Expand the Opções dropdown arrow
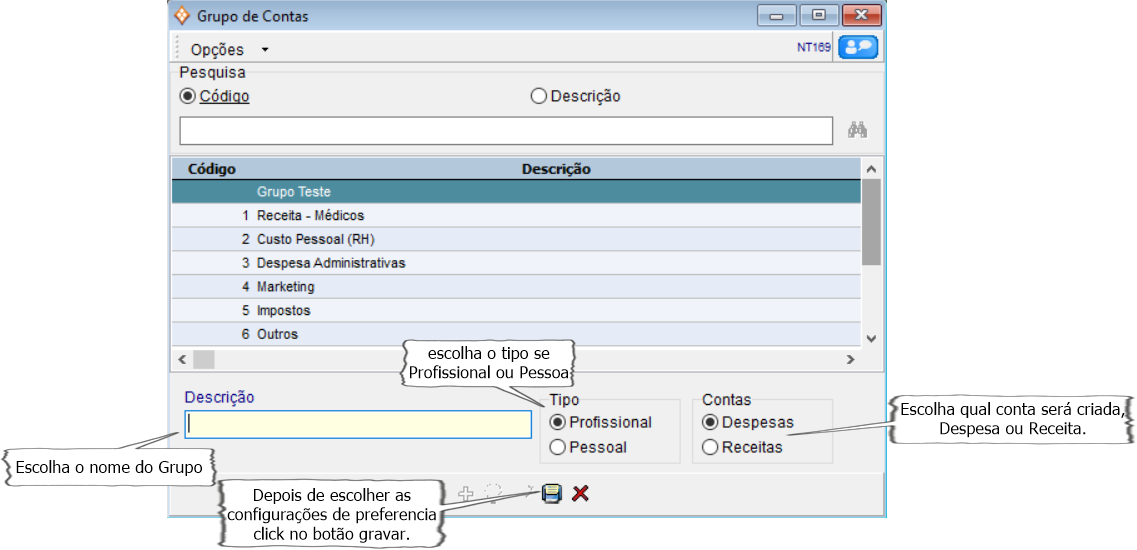This screenshot has width=1137, height=550. (265, 49)
